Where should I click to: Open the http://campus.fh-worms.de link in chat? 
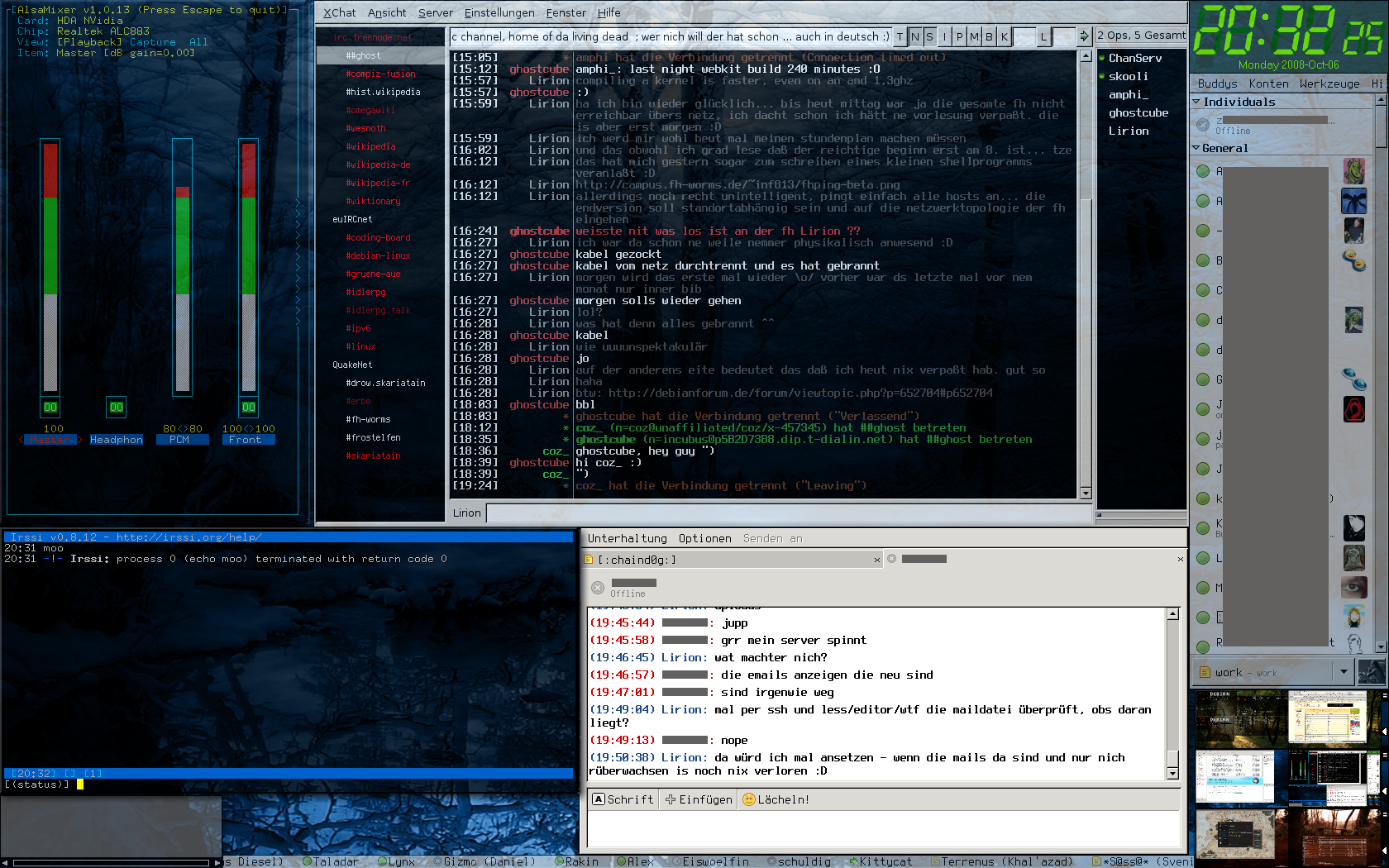(x=737, y=184)
